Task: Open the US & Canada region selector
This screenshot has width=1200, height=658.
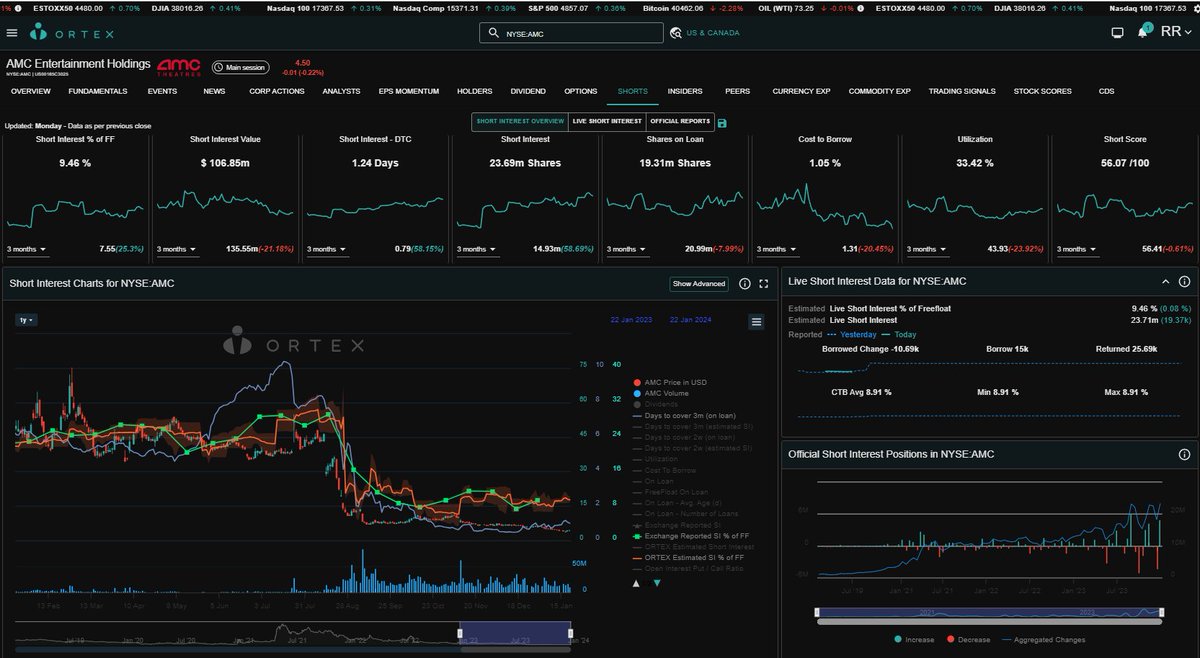Action: 706,33
